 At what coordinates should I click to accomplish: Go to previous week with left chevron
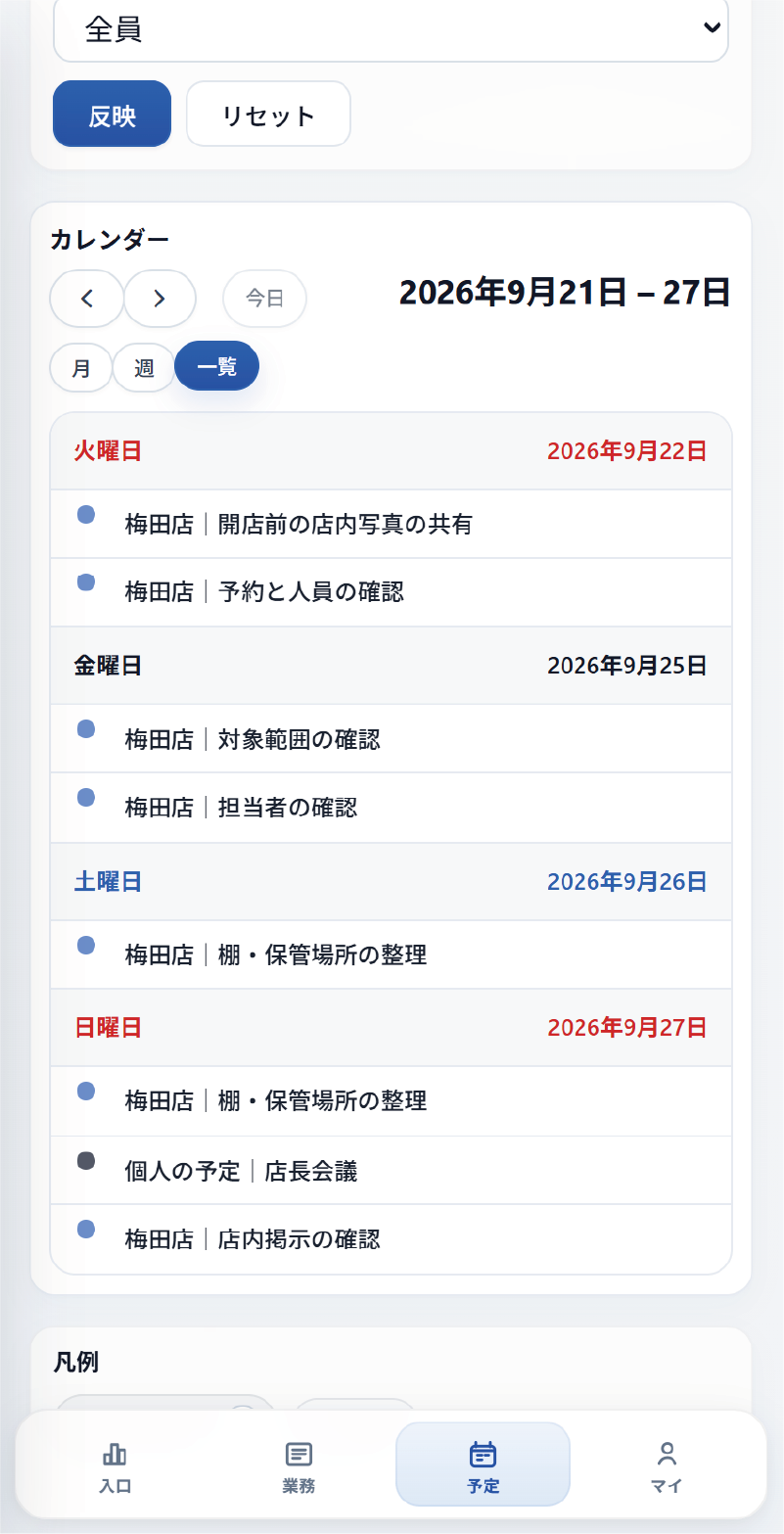tap(87, 299)
